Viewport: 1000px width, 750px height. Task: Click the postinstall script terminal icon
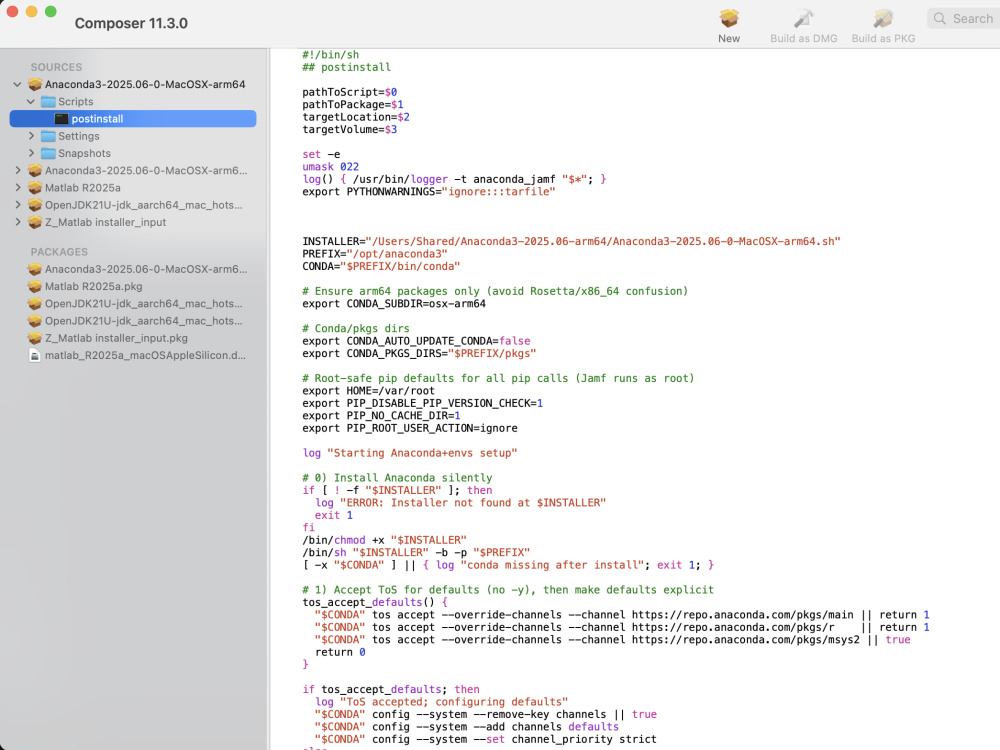pos(61,119)
